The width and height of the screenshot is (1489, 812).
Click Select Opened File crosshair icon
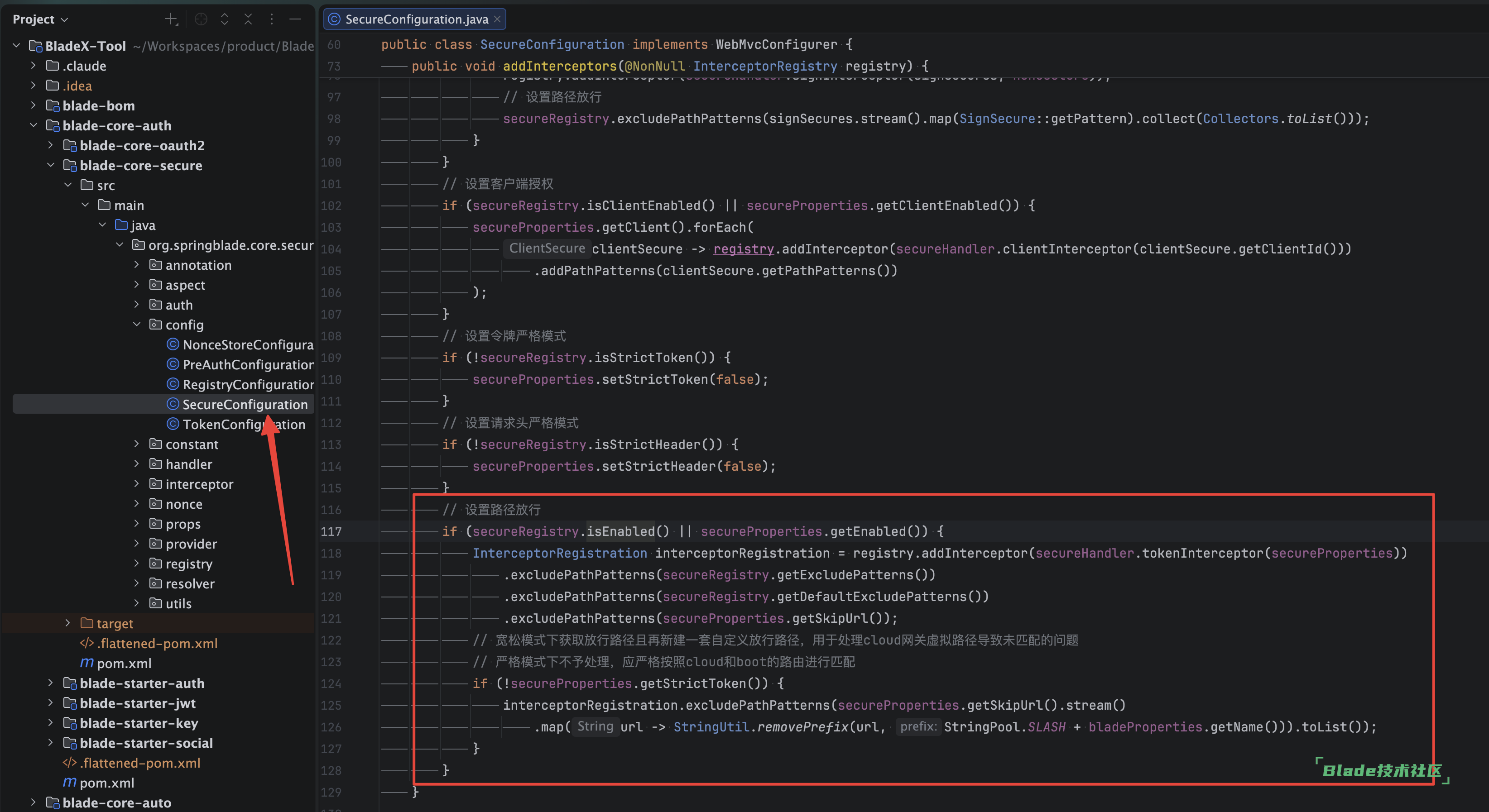(x=201, y=19)
